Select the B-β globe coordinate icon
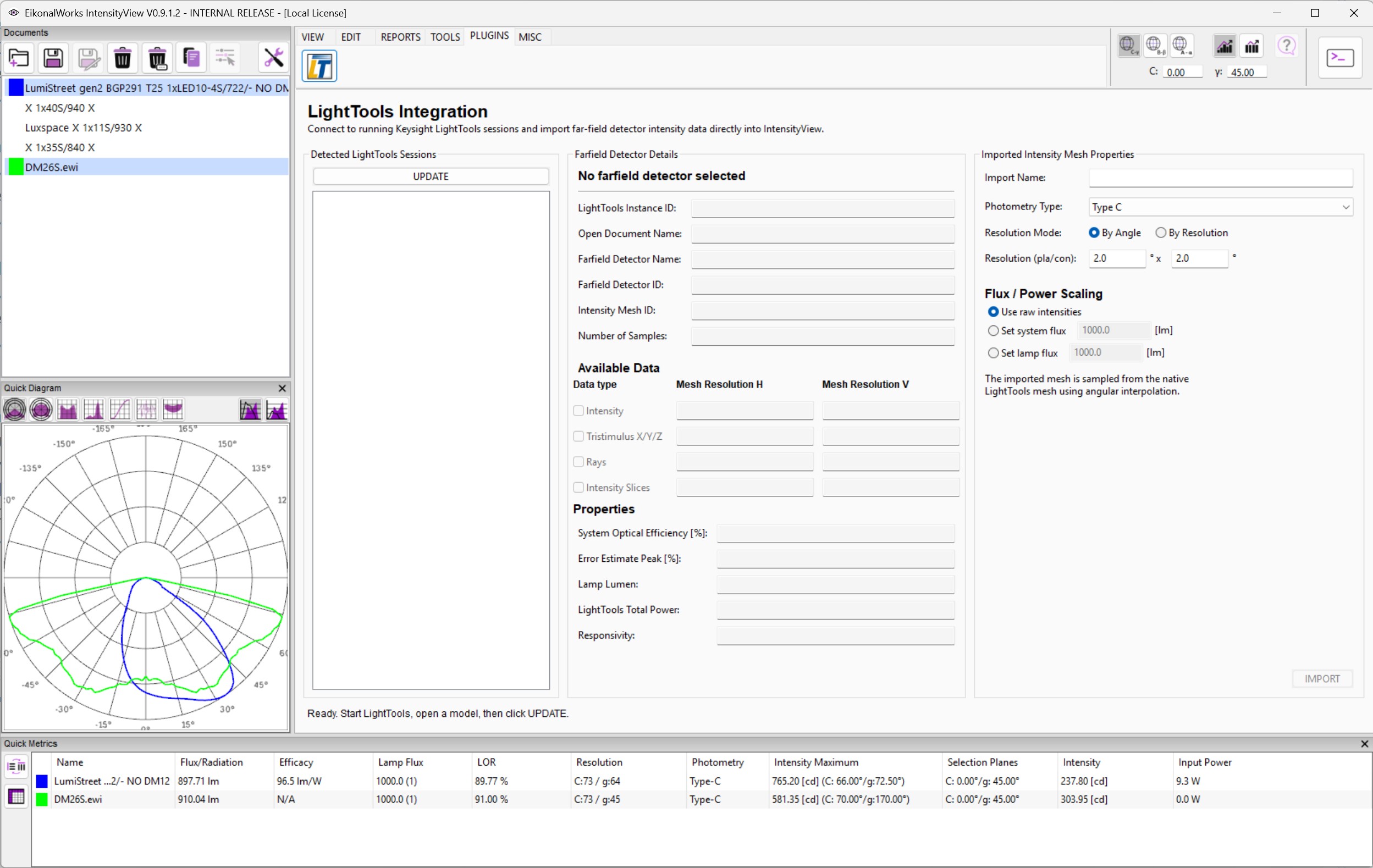Screen dimensions: 1373x868 tap(1155, 46)
